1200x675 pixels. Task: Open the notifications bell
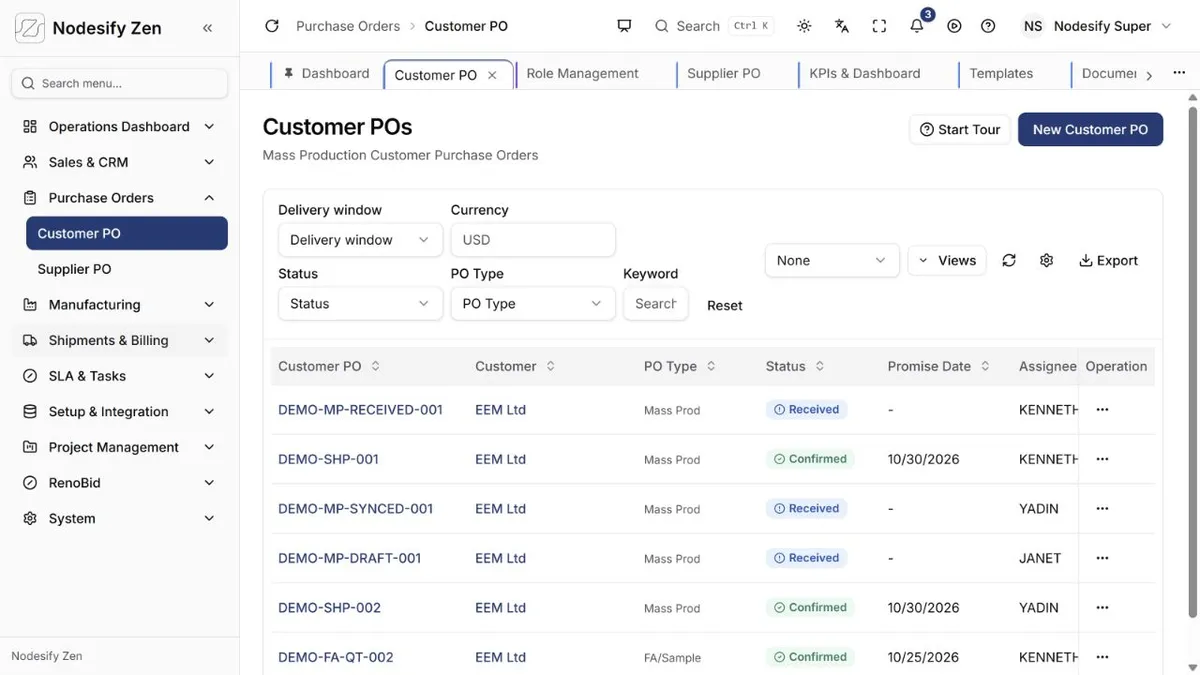point(917,26)
